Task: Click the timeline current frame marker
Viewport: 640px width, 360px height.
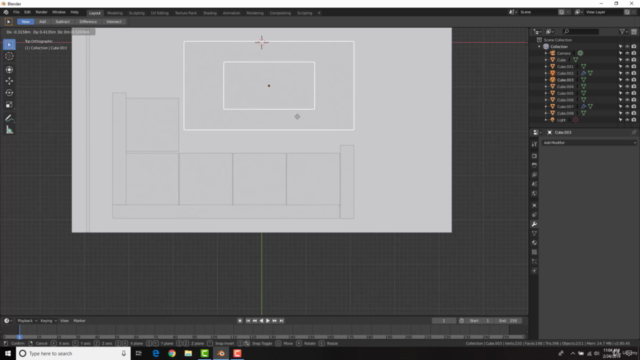Action: 19,337
